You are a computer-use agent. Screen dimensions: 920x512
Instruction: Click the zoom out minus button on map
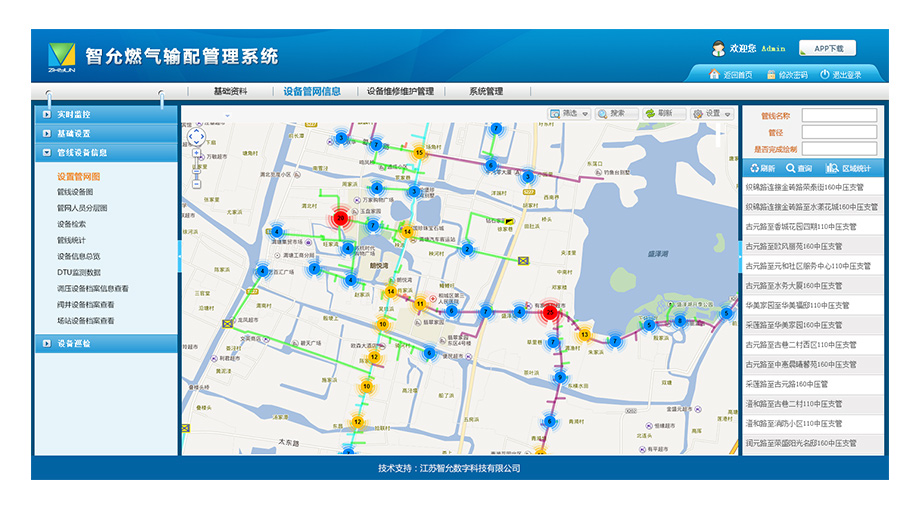click(196, 184)
